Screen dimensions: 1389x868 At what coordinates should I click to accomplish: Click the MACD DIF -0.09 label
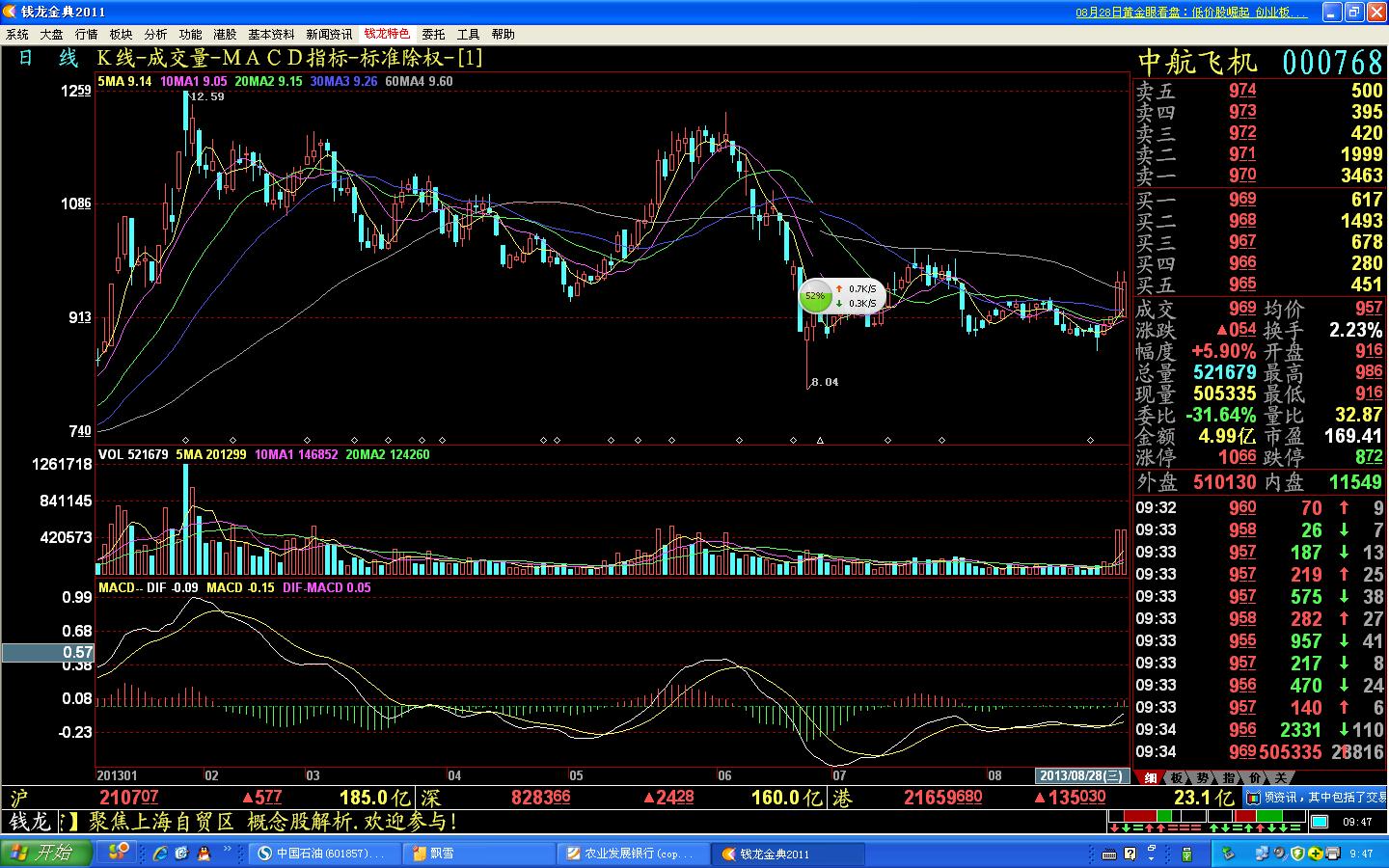coord(149,587)
